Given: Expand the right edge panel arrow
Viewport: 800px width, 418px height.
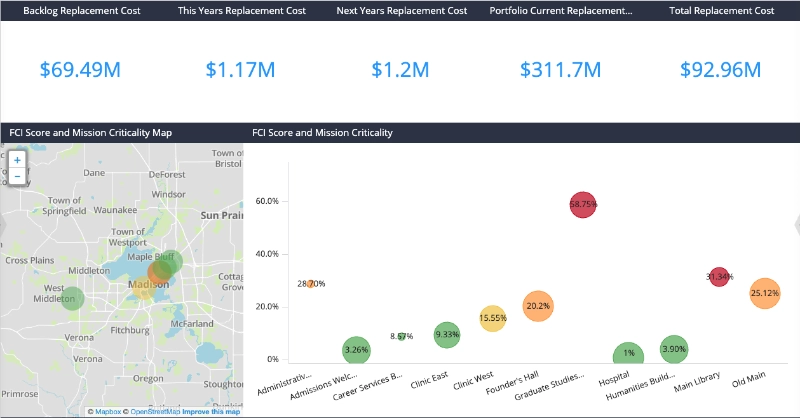Looking at the screenshot, I should [796, 225].
